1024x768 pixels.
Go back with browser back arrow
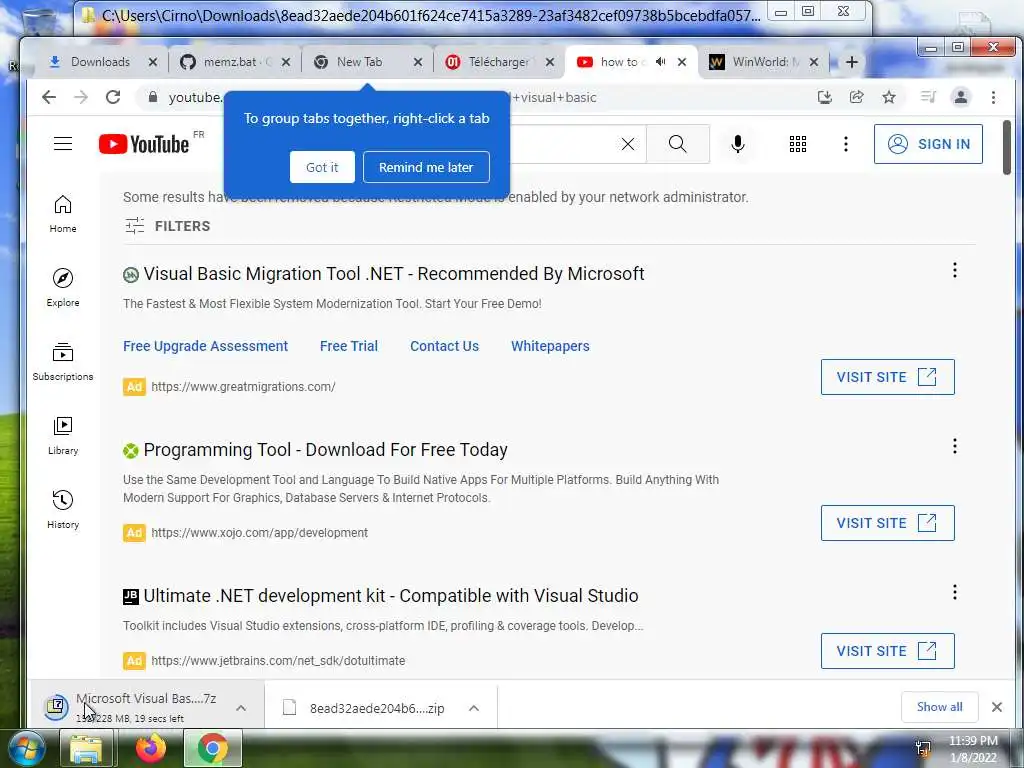[x=49, y=97]
